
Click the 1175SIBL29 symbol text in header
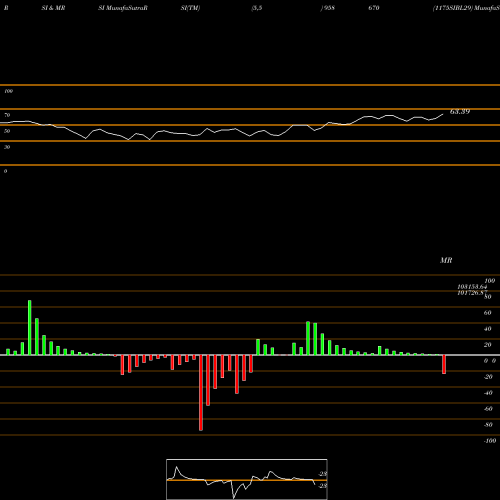(x=453, y=8)
